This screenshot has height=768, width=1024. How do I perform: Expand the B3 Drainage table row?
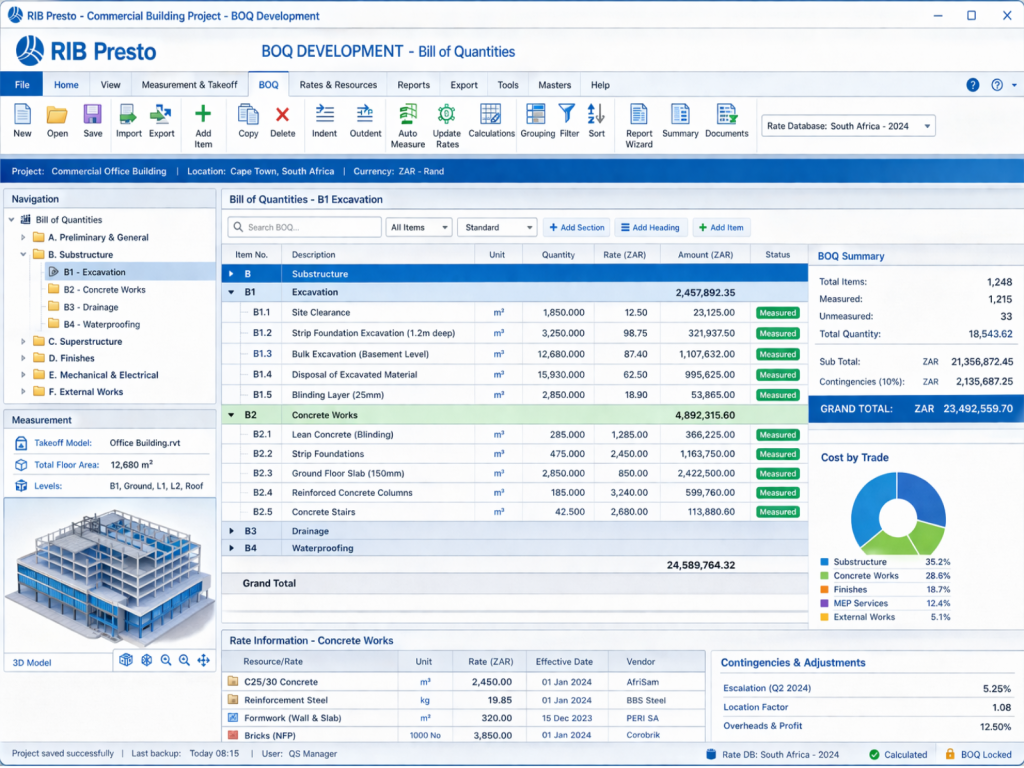point(231,531)
